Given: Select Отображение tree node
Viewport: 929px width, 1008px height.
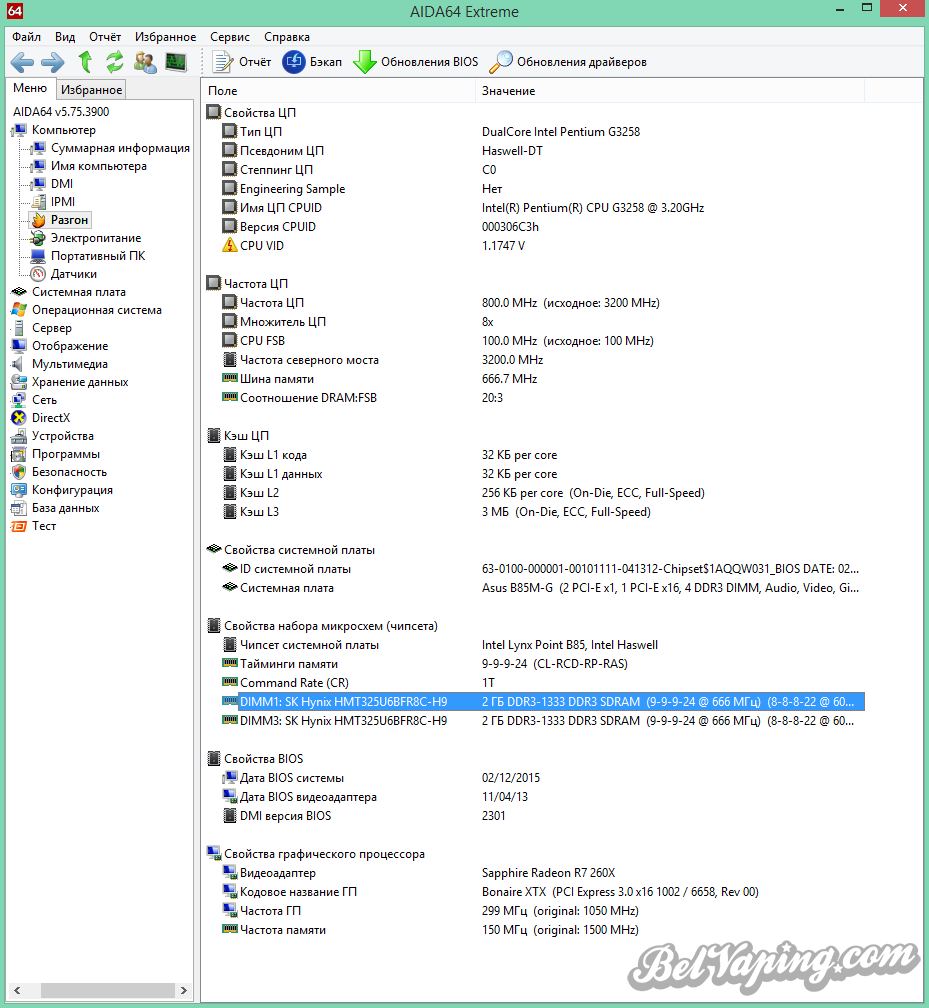Looking at the screenshot, I should tap(69, 346).
